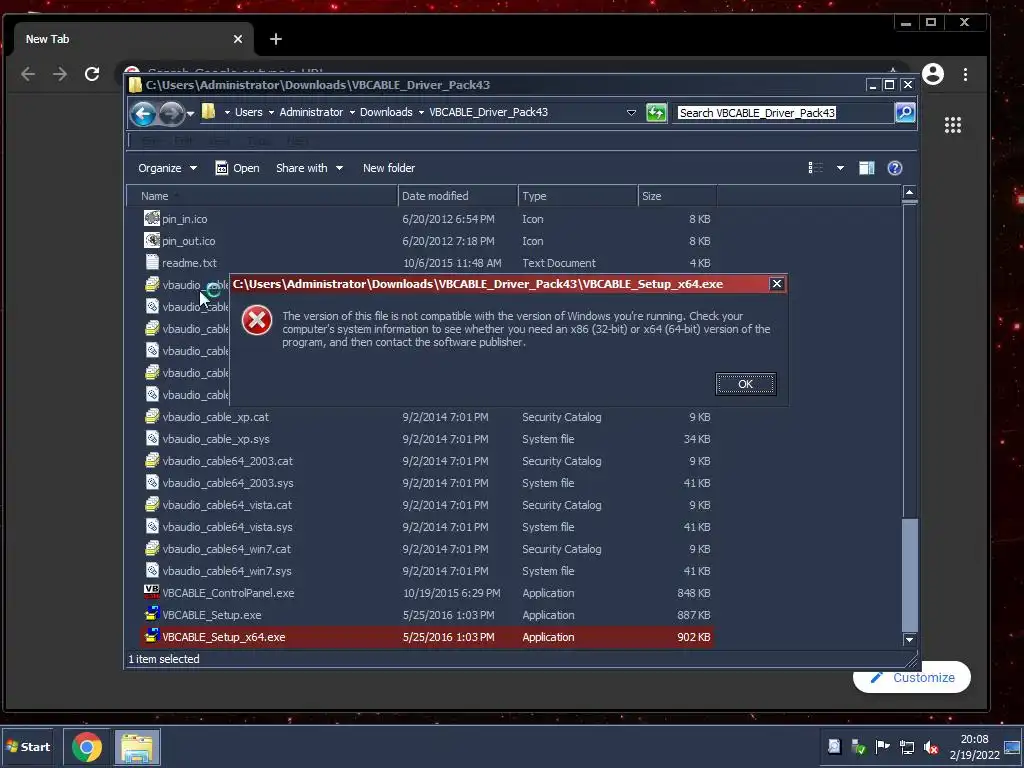Open Chrome three-dot menu

[965, 74]
